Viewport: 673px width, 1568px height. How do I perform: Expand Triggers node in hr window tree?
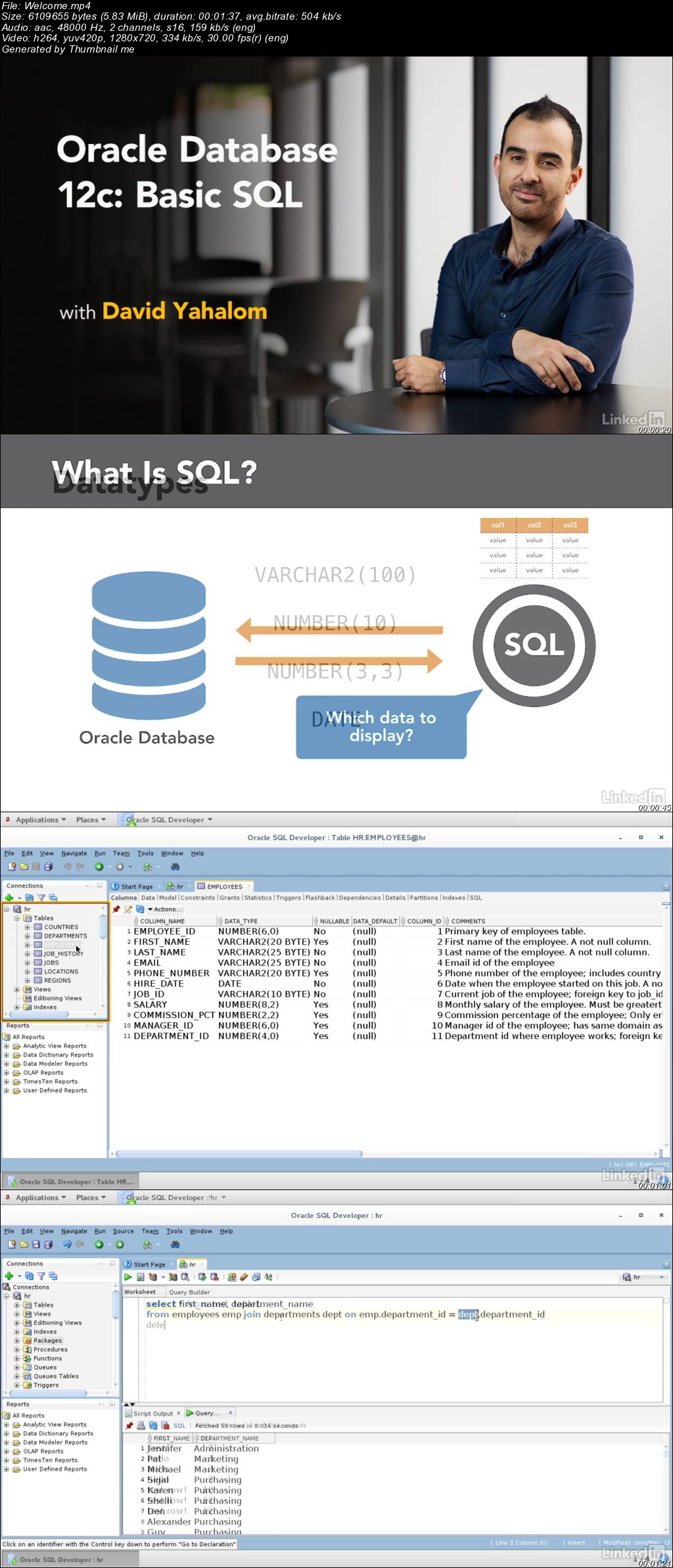(x=17, y=1385)
